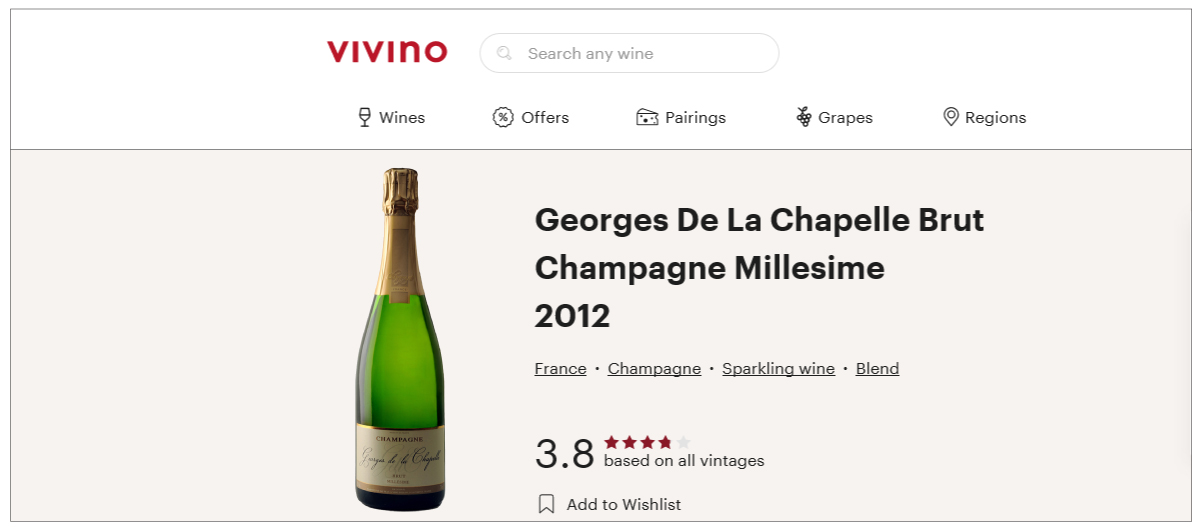Open the Wines menu label
The image size is (1199, 527).
[x=402, y=118]
